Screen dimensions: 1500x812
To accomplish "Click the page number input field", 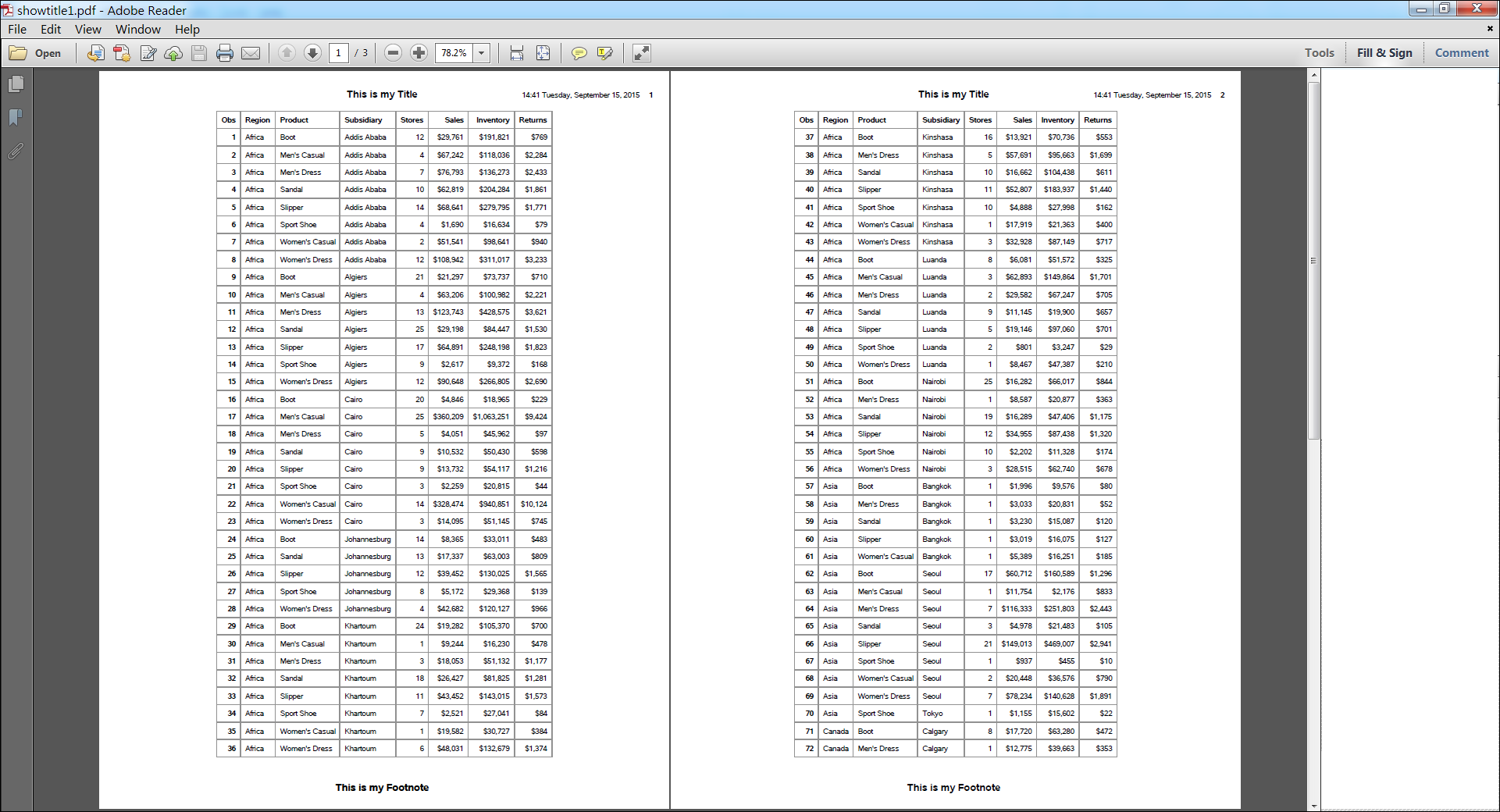I will click(338, 53).
